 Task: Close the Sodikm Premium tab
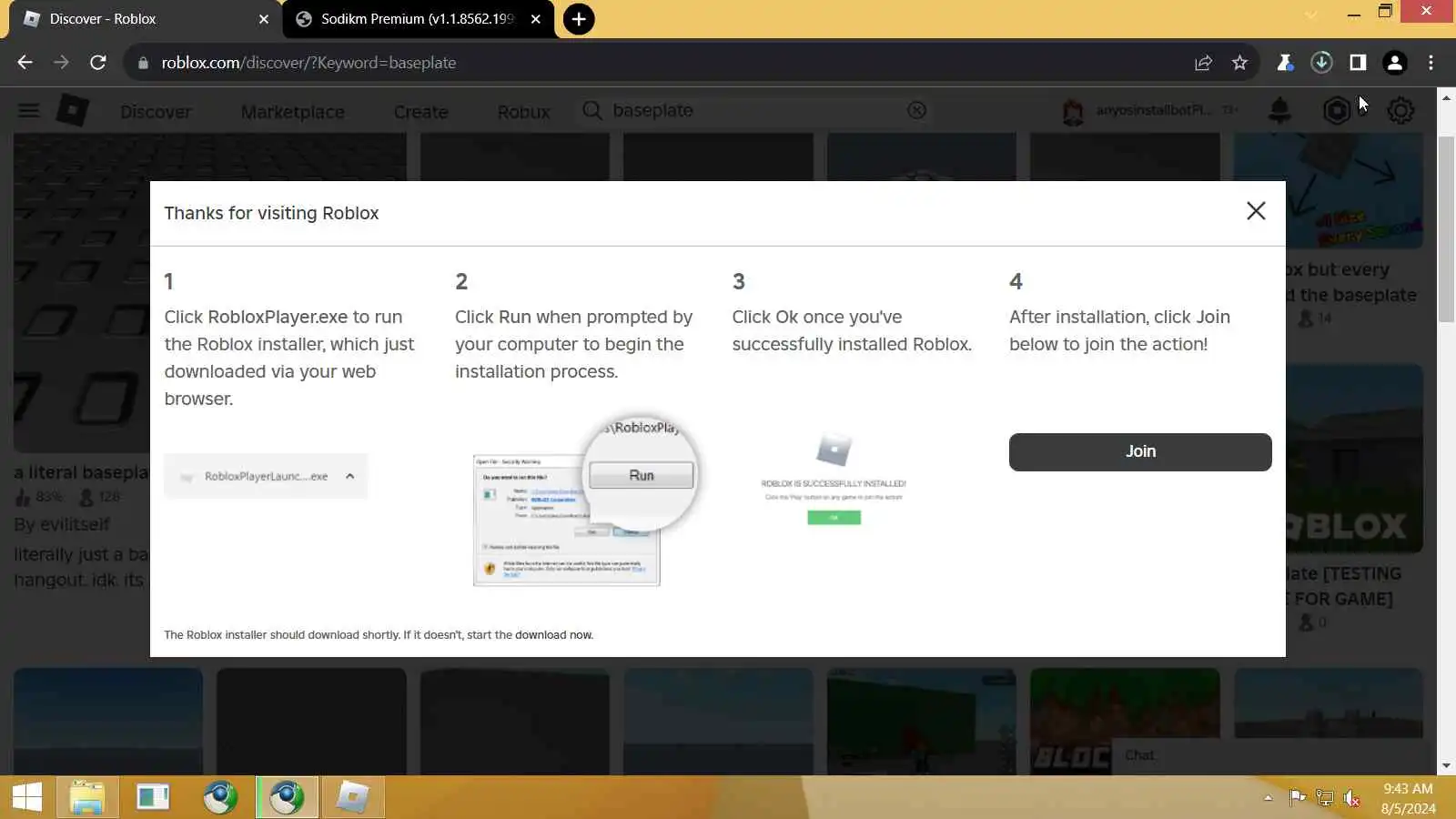pos(535,19)
